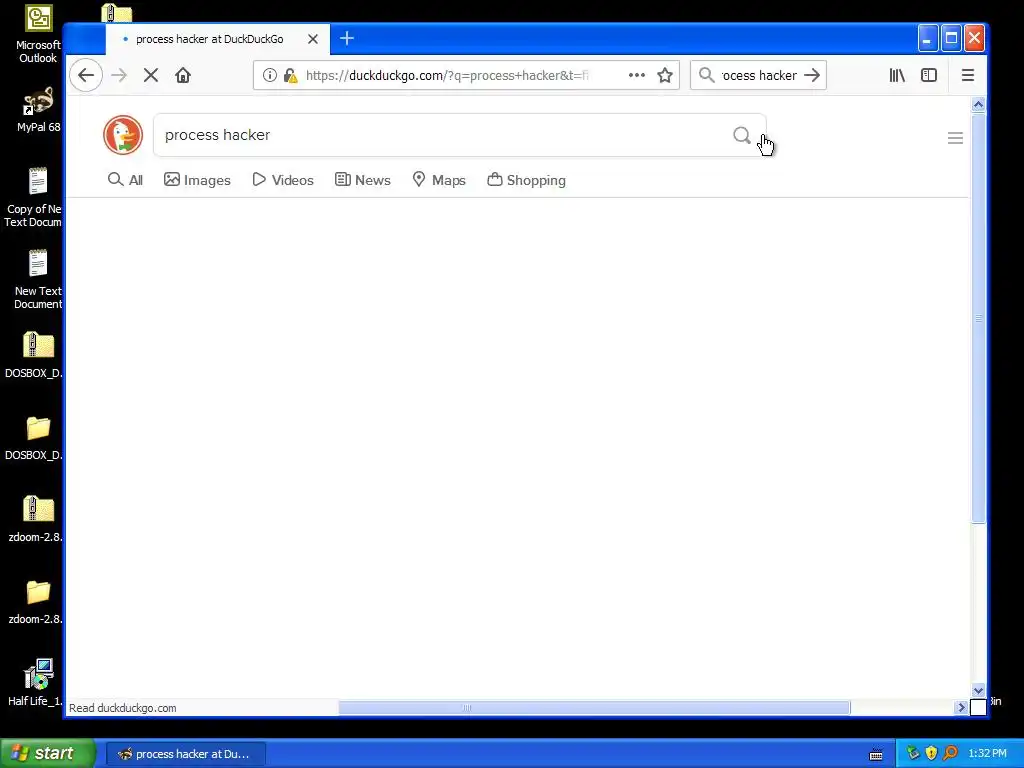
Task: Switch to Videos results
Action: [x=283, y=180]
